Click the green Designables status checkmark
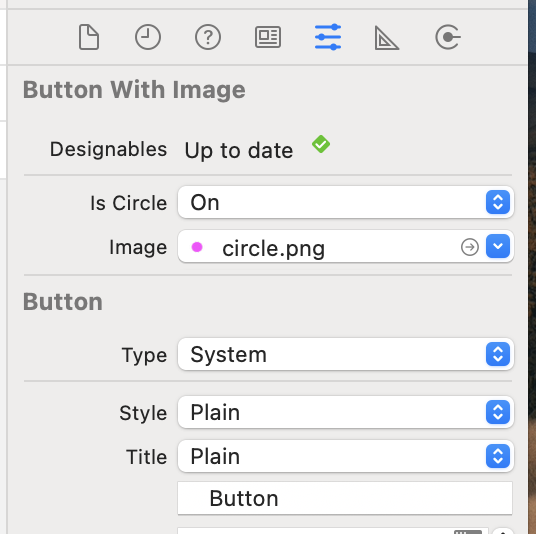Image resolution: width=536 pixels, height=534 pixels. click(x=321, y=144)
